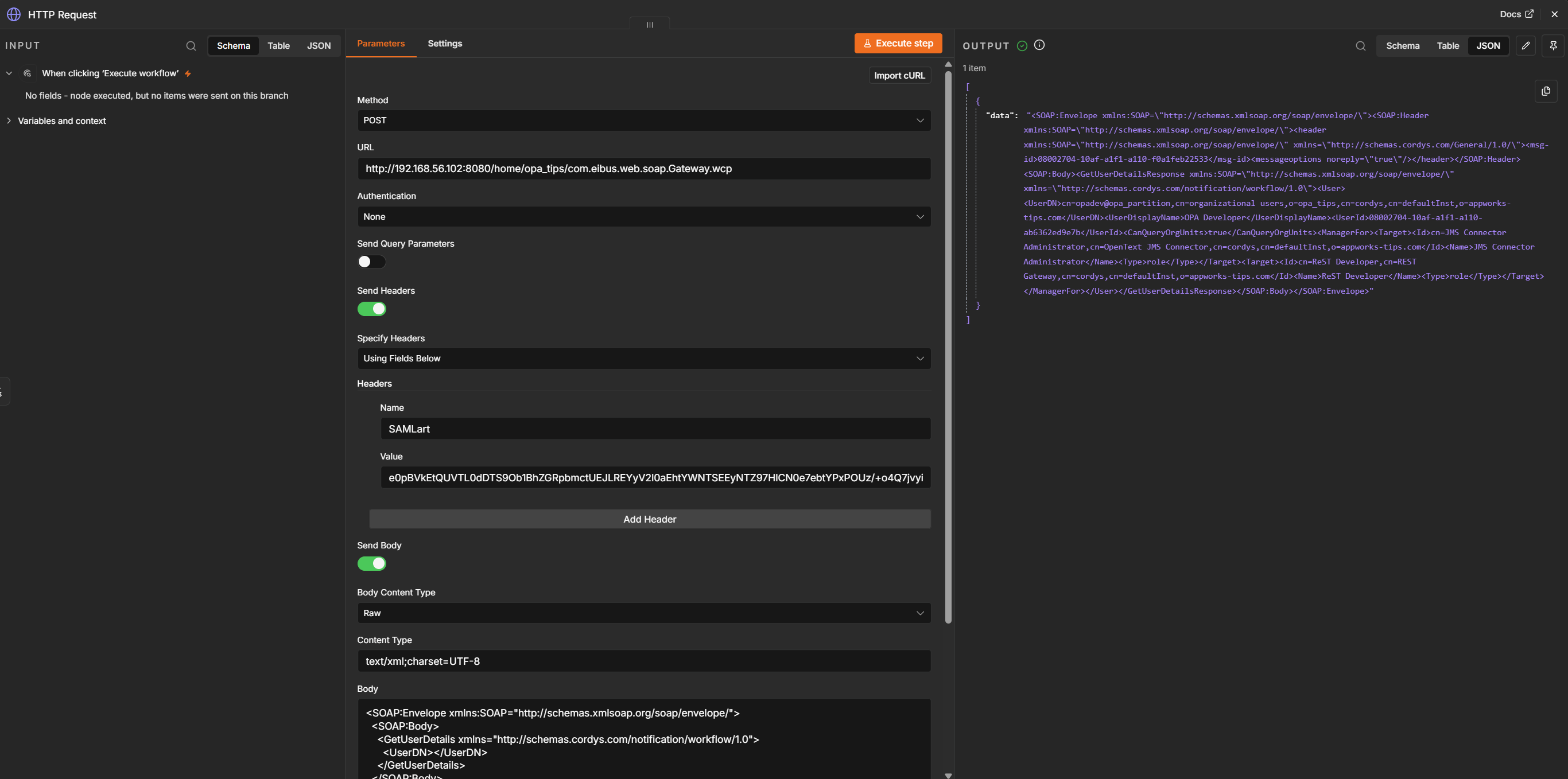Click the panel drag handle at top
This screenshot has height=779, width=1568.
[x=650, y=24]
